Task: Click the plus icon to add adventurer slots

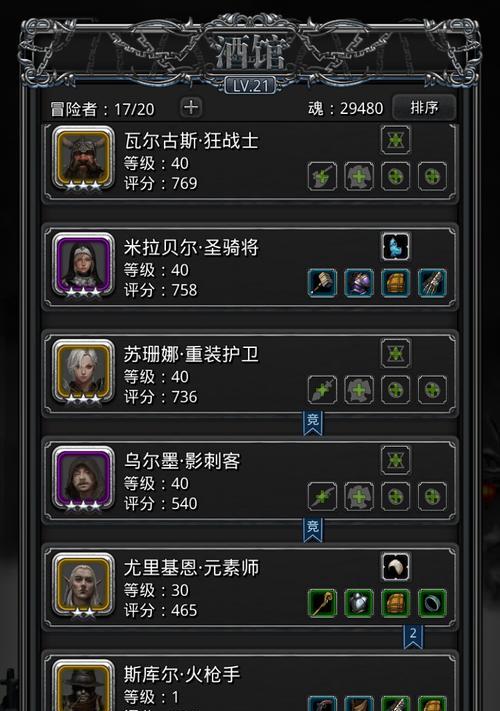Action: (191, 107)
